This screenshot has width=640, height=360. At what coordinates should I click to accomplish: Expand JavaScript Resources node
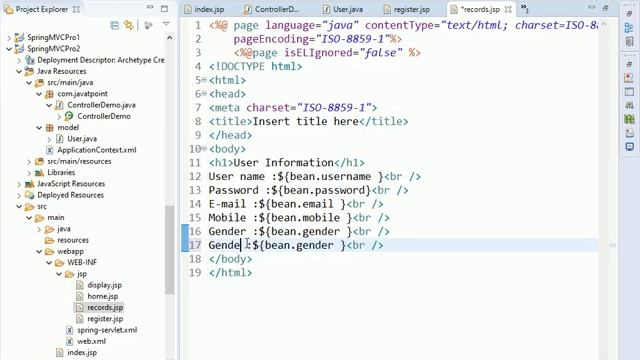pyautogui.click(x=19, y=184)
